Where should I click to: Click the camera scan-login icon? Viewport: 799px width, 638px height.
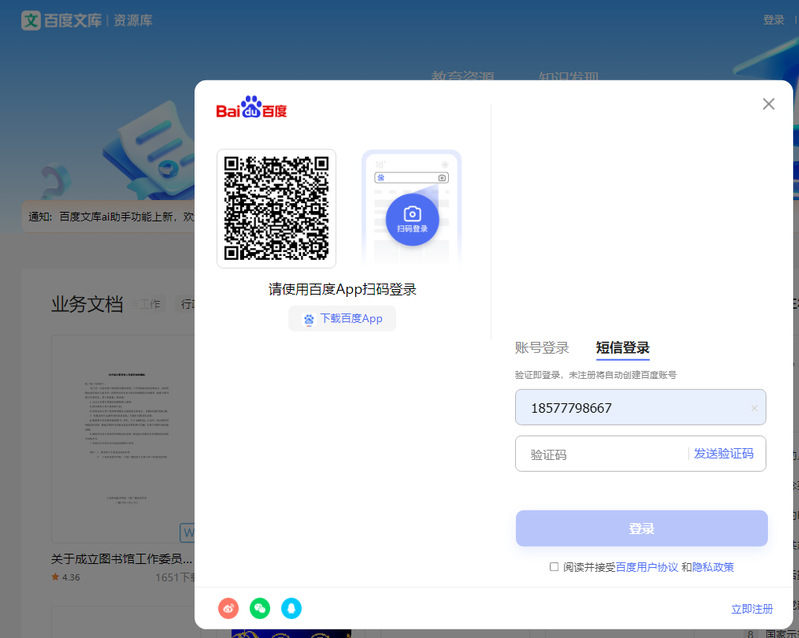click(412, 218)
